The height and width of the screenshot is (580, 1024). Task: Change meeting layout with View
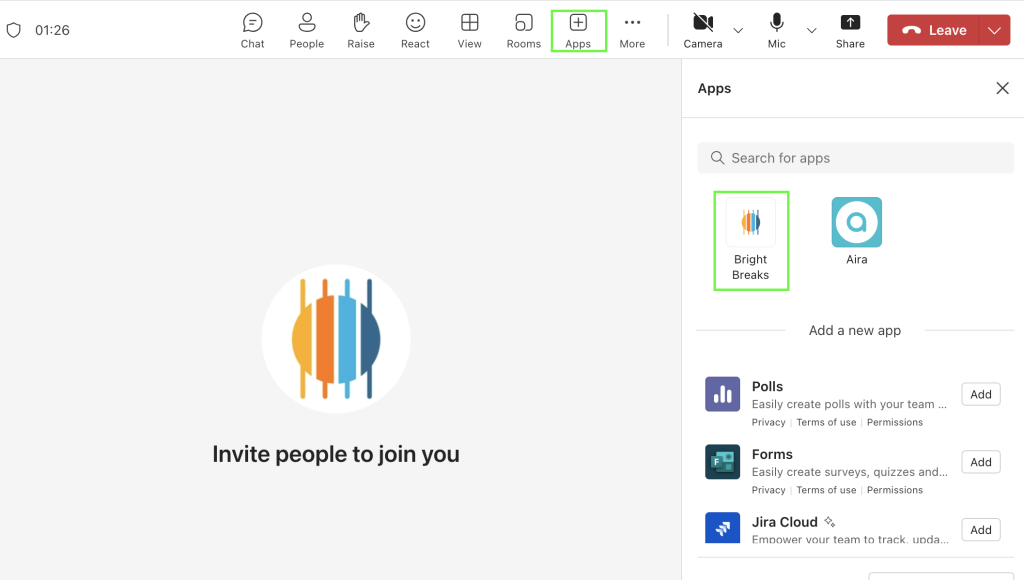(469, 30)
